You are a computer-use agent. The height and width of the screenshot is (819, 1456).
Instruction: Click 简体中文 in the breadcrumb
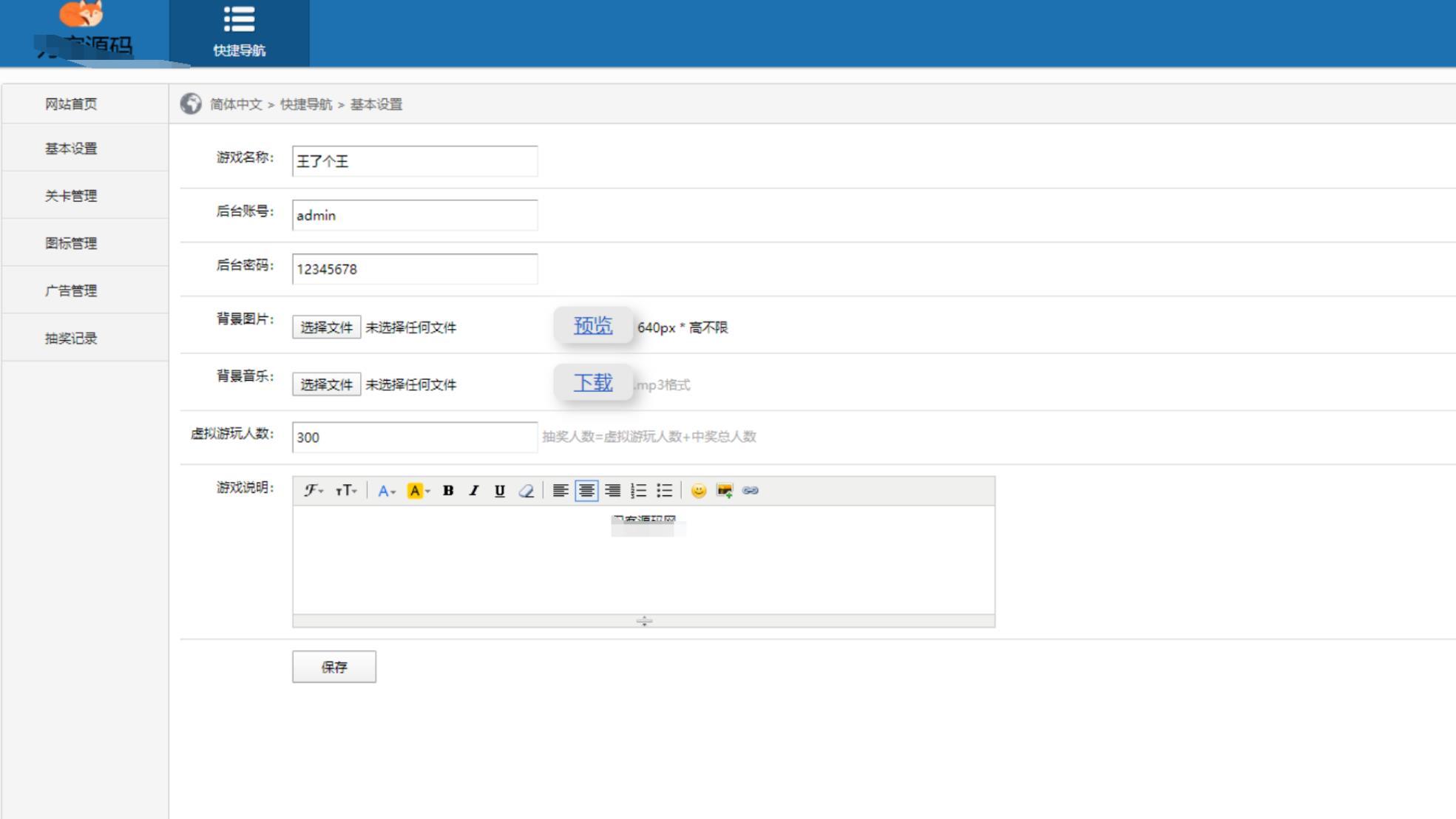[236, 104]
